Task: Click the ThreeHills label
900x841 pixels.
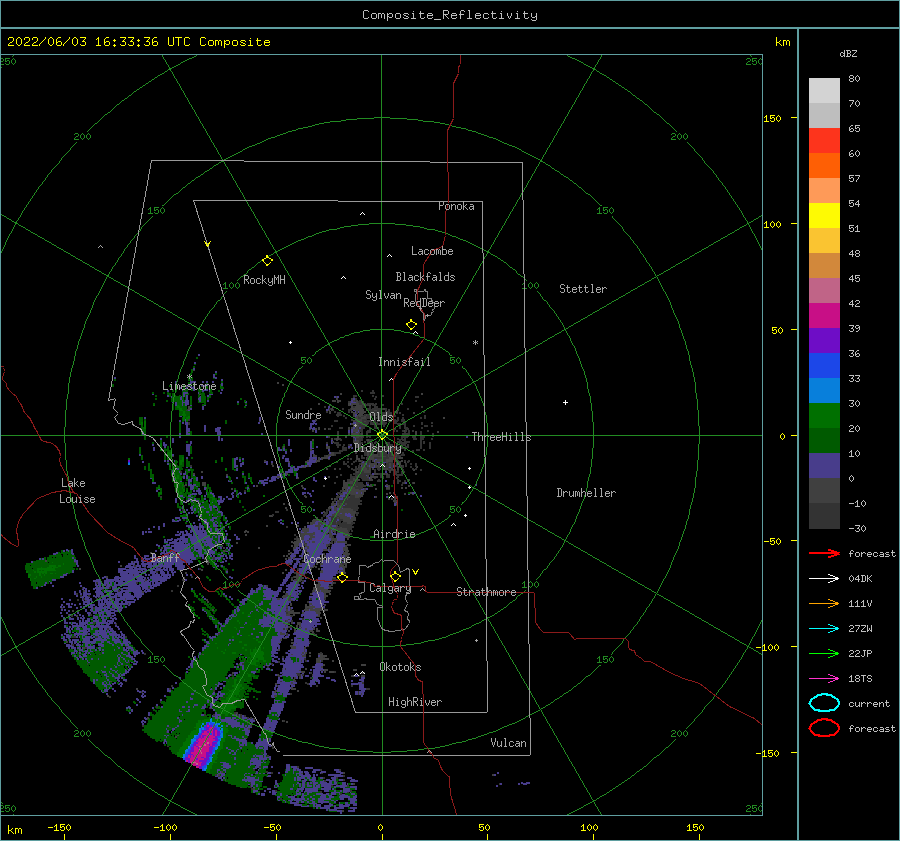Action: click(501, 437)
